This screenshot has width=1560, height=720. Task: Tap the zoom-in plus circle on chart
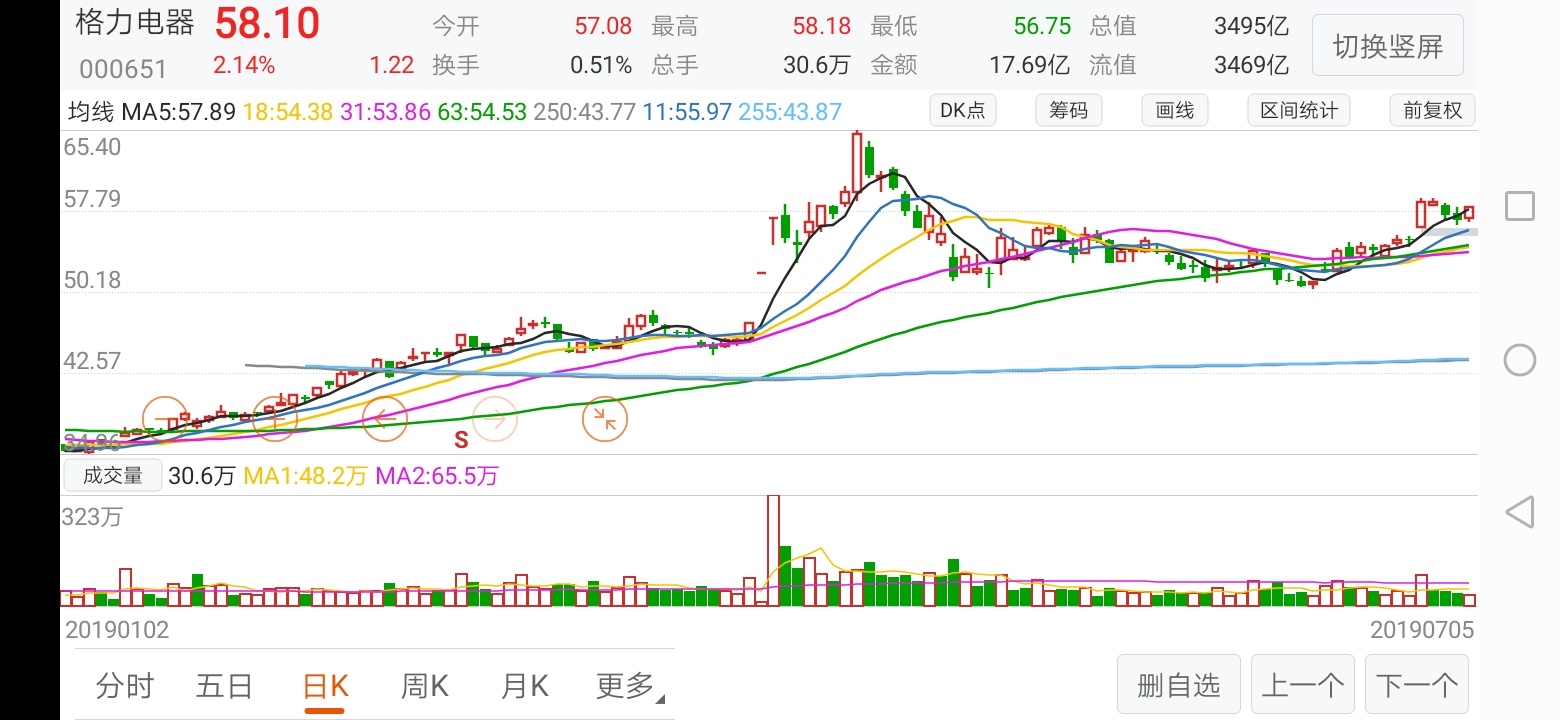coord(275,420)
